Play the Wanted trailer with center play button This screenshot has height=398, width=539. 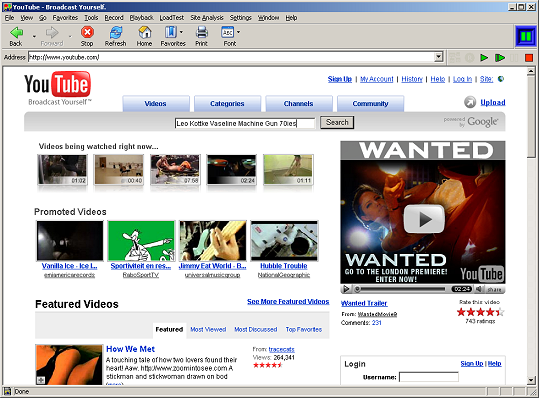click(x=424, y=219)
